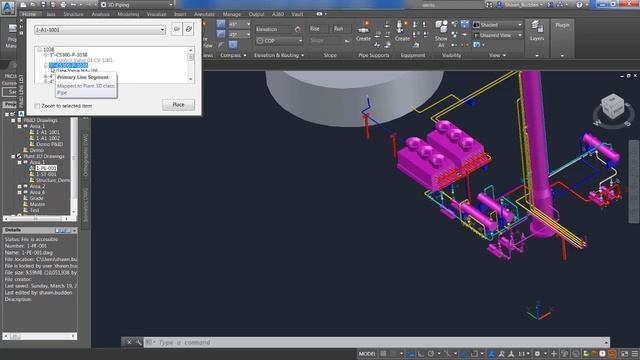Image resolution: width=640 pixels, height=360 pixels.
Task: Click the Open folder icon in quick access toolbar
Action: click(x=33, y=4)
